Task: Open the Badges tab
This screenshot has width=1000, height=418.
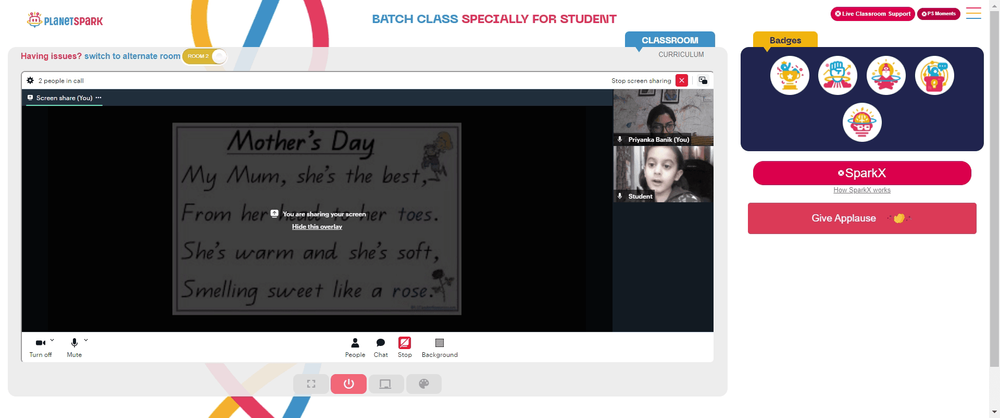Action: pos(785,40)
